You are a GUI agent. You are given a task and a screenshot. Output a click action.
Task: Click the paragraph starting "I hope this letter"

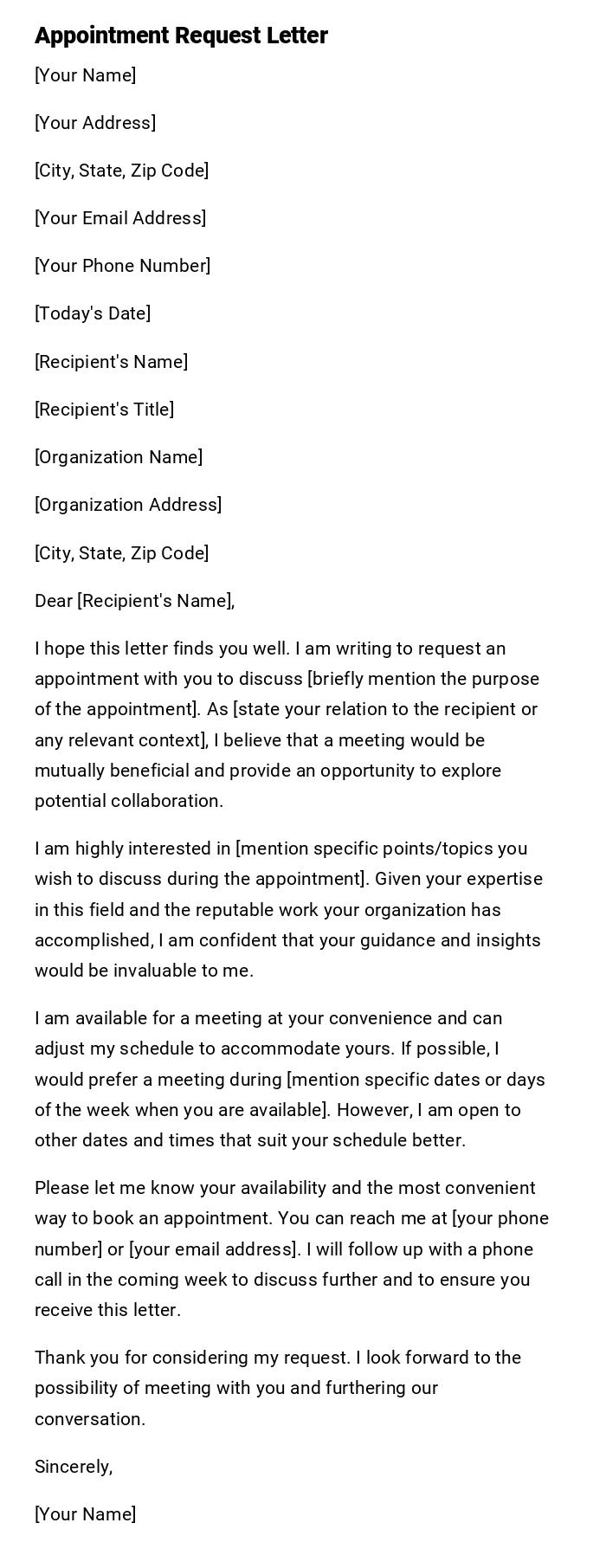(x=287, y=709)
